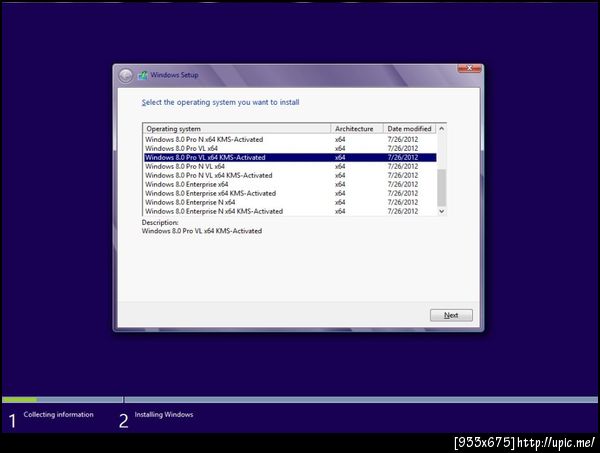
Task: Click the scroll down arrow of the list
Action: pos(442,211)
